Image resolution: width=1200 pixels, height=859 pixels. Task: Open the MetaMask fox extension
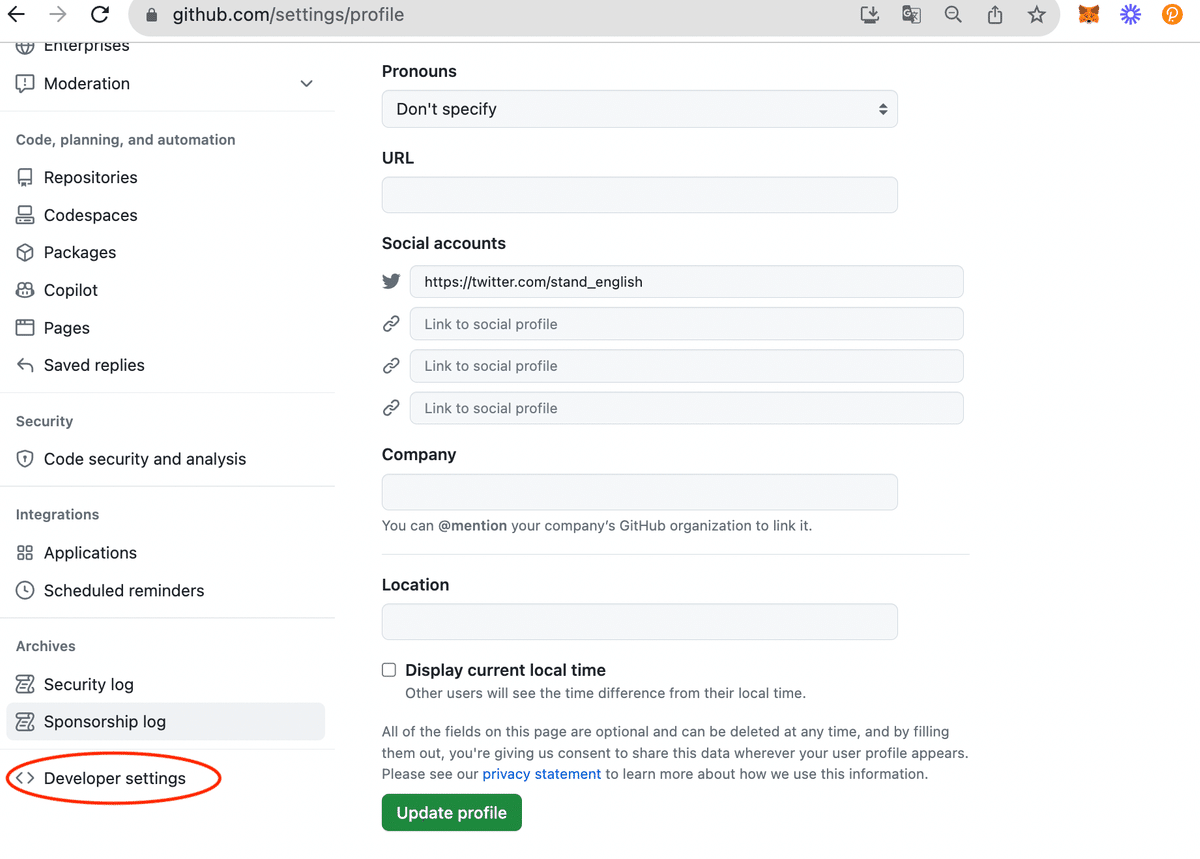tap(1089, 15)
